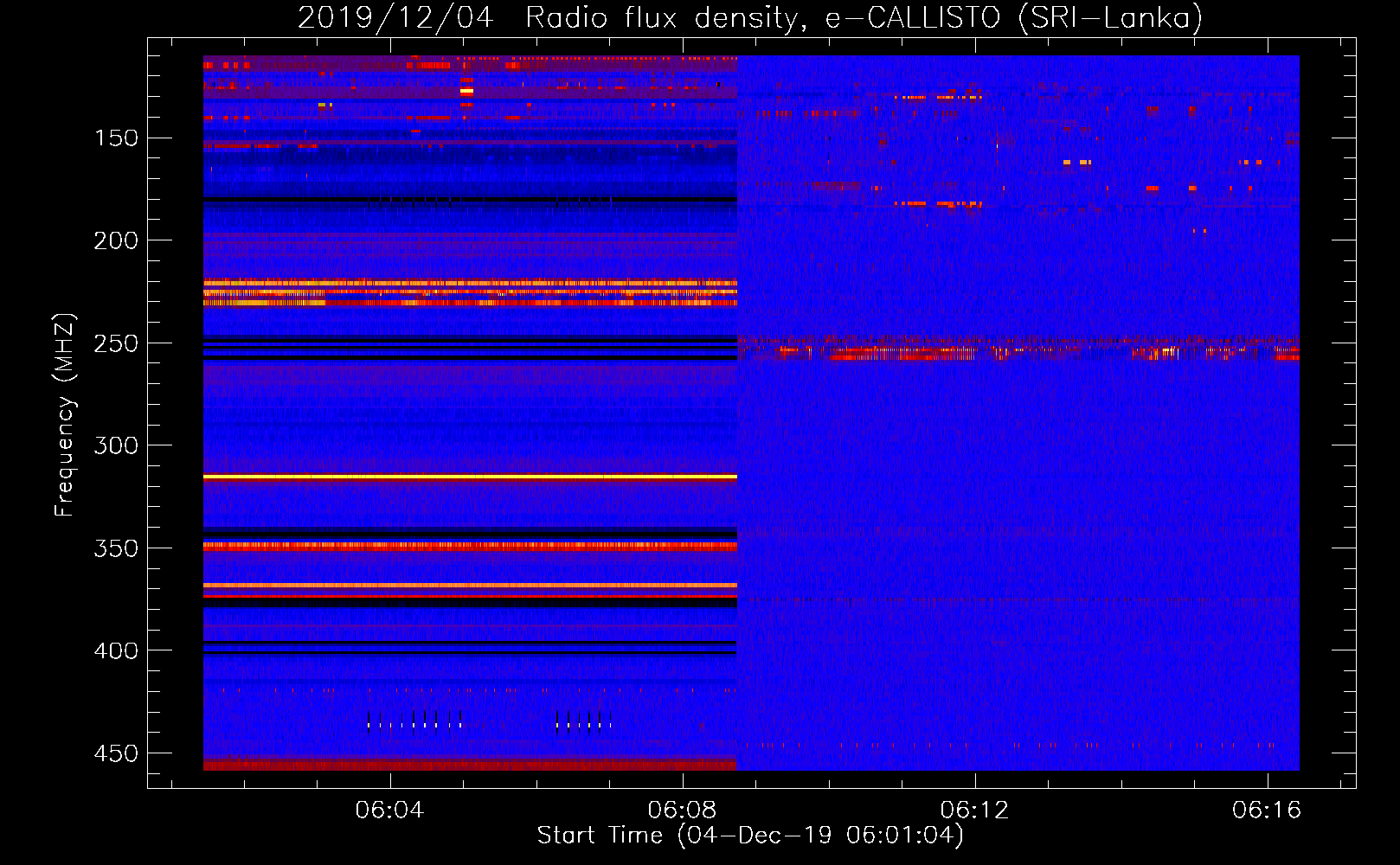
Task: Click the 'Frequency (MHZ)' axis label
Action: point(65,414)
